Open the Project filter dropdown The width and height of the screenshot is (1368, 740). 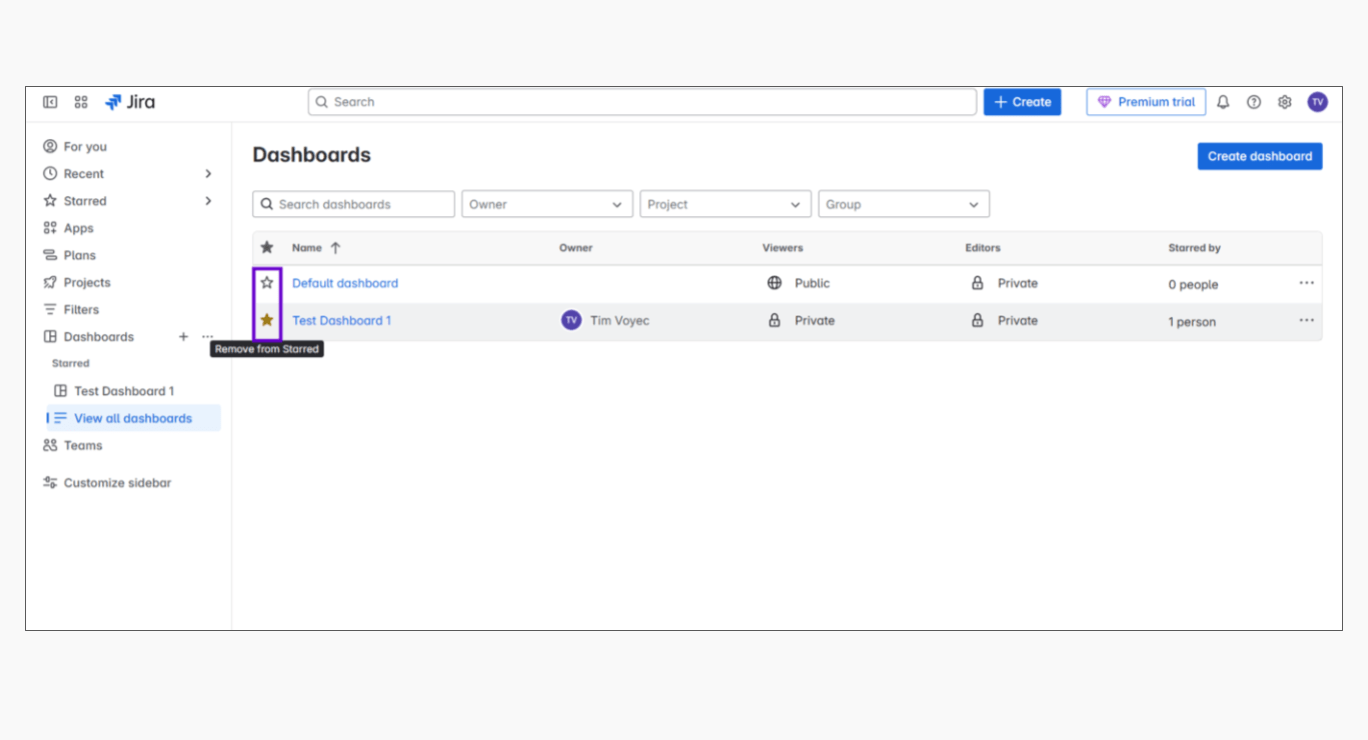pos(725,204)
